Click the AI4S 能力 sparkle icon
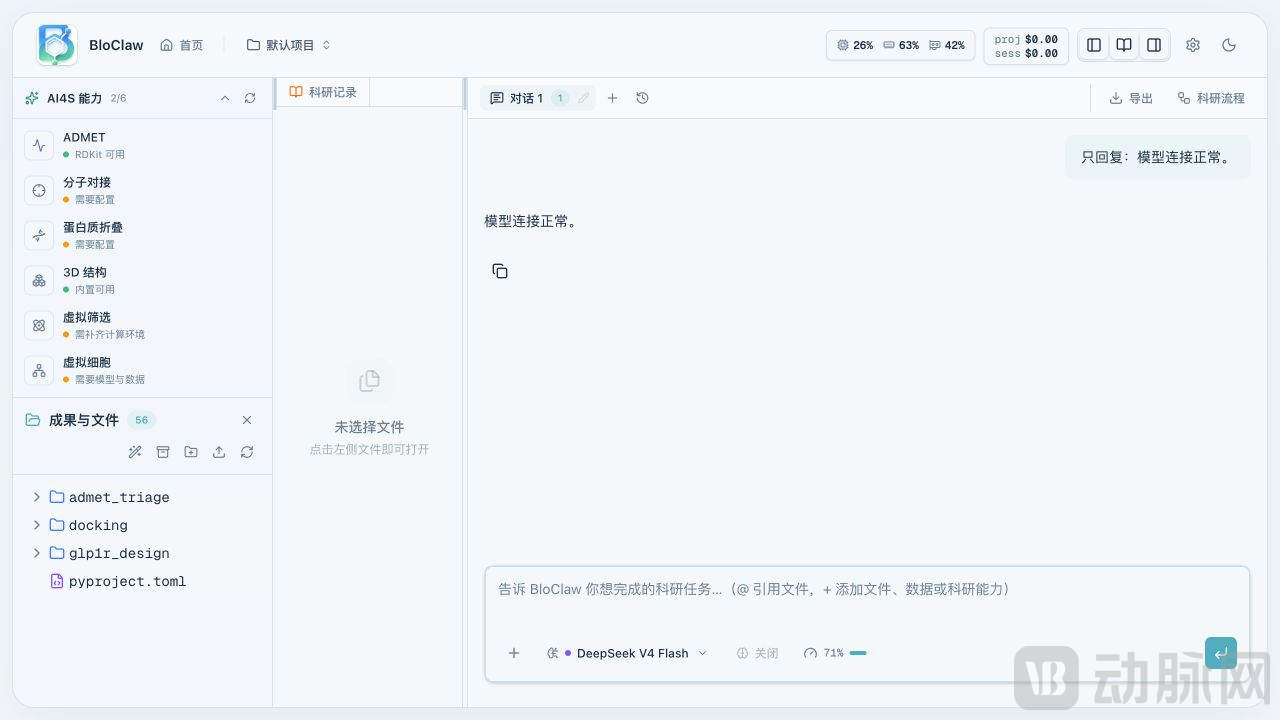 32,98
